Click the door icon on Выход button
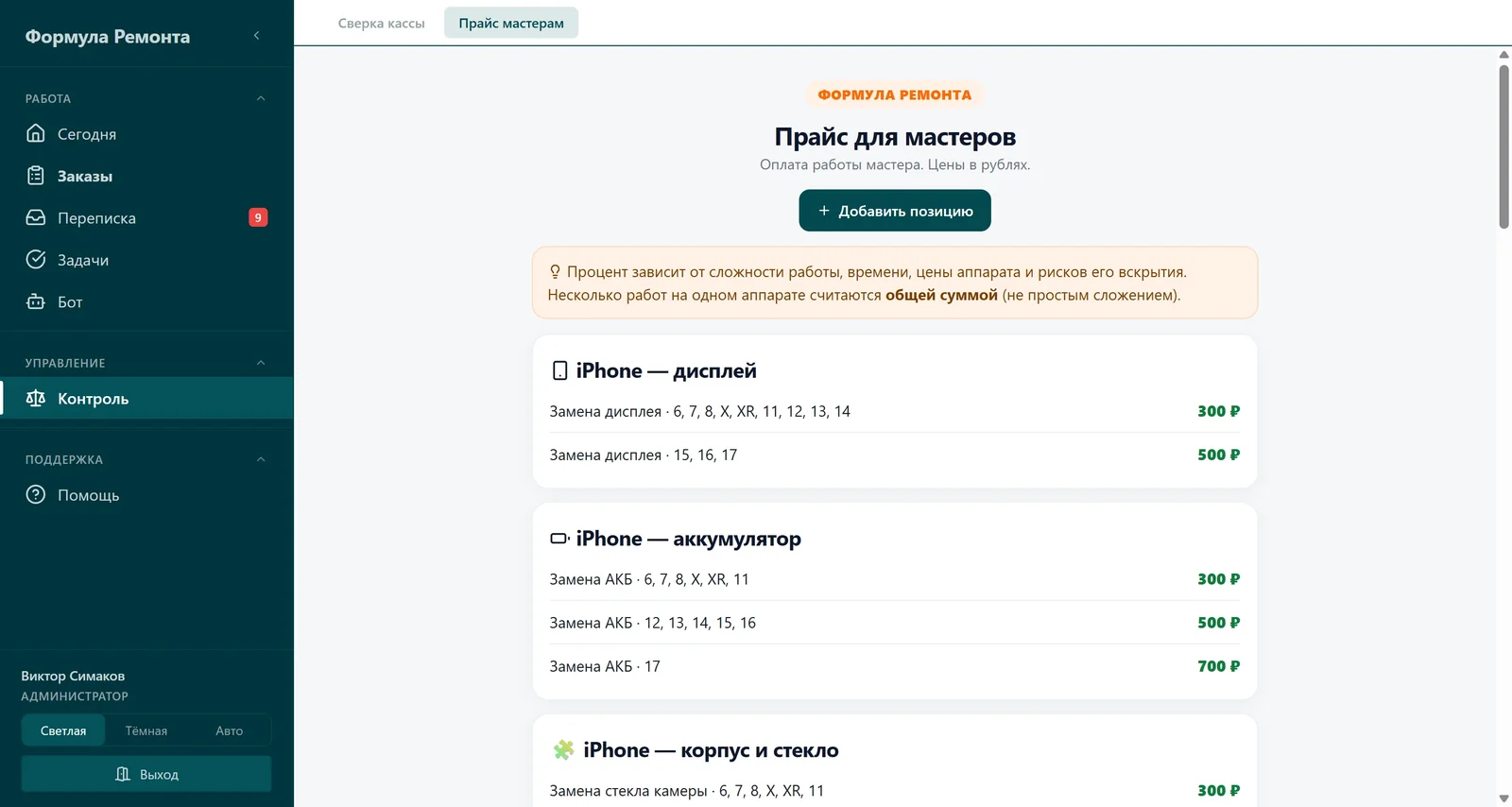The height and width of the screenshot is (807, 1512). tap(123, 774)
